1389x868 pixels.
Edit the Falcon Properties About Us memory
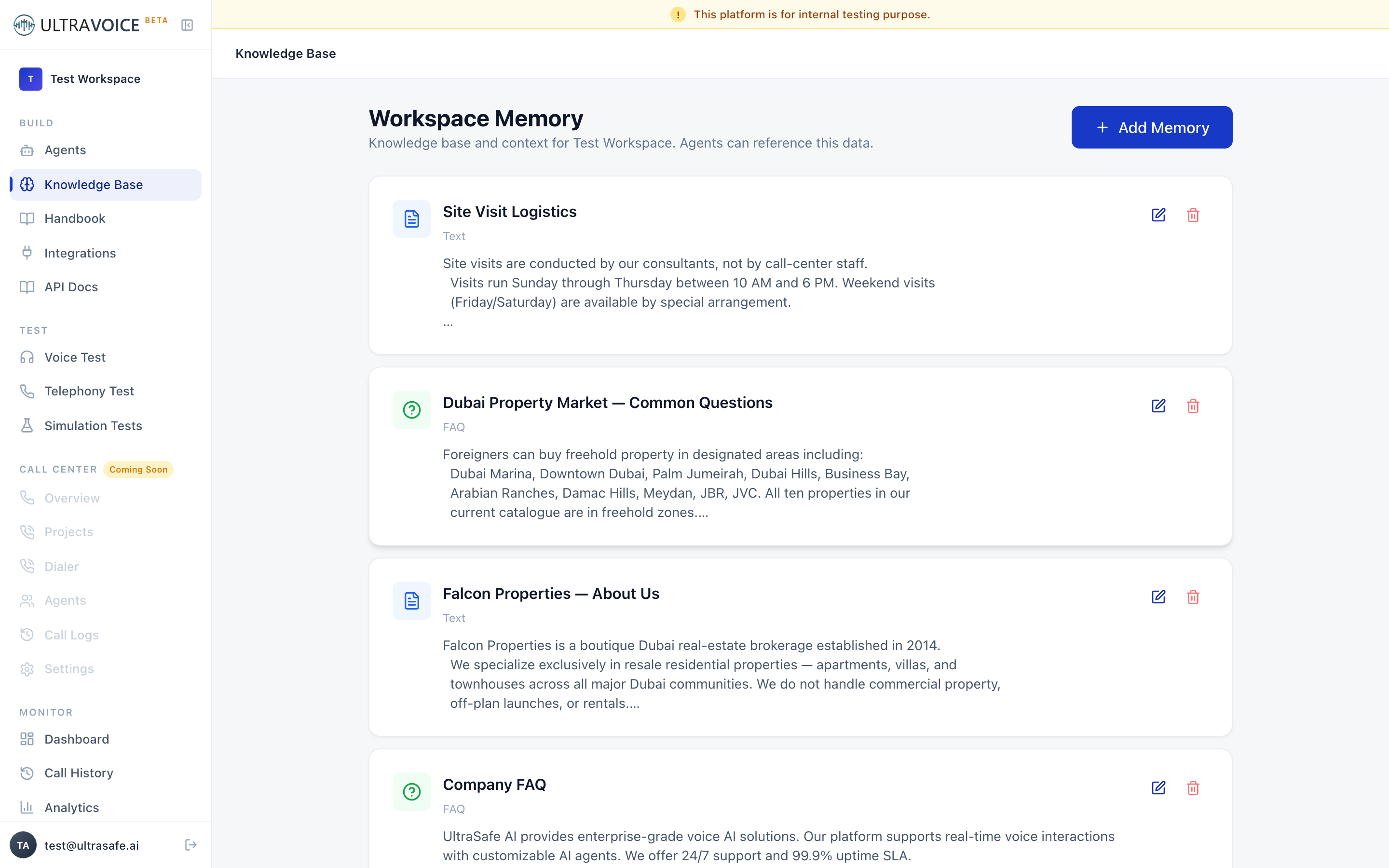tap(1158, 597)
